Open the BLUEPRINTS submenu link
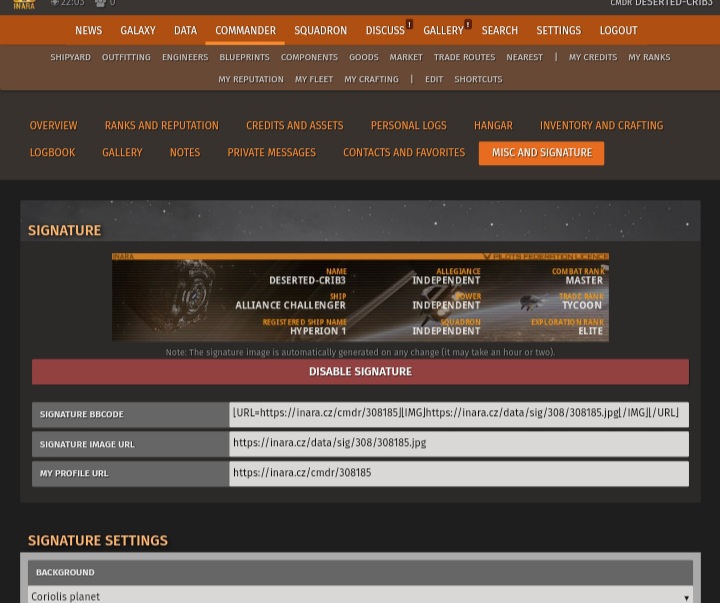Viewport: 720px width, 603px height. (x=244, y=57)
